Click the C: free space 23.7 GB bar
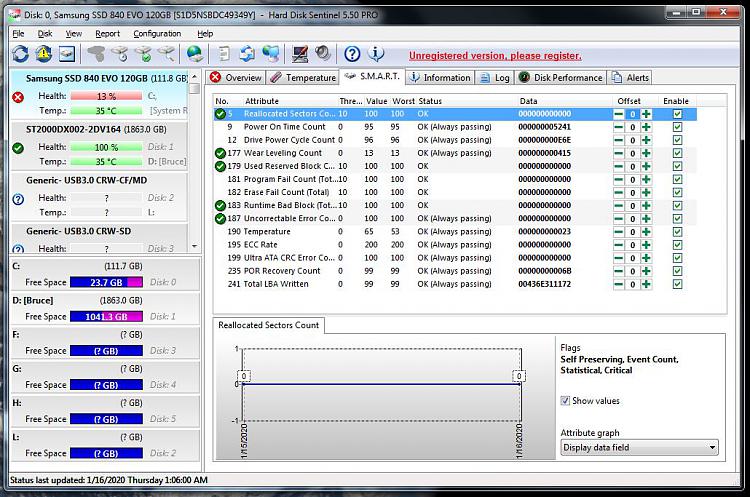Screen dimensions: 750x497 tap(106, 282)
